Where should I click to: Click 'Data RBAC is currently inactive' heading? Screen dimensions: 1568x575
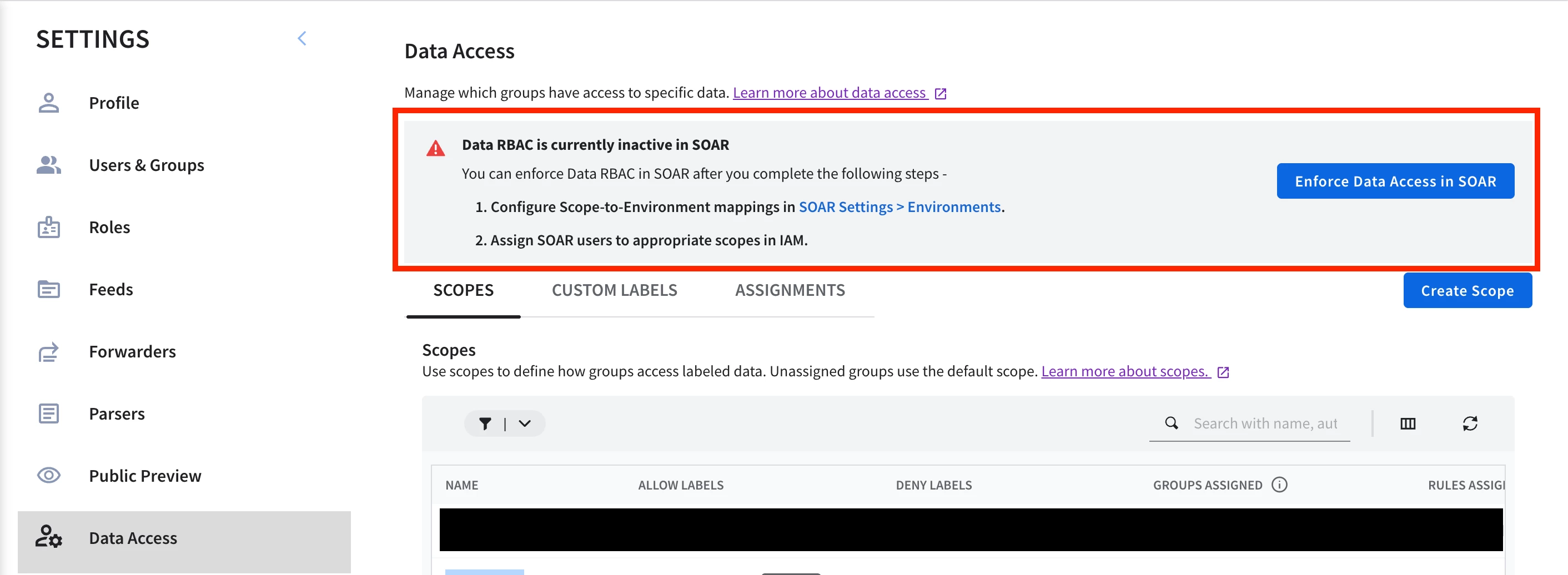coord(595,144)
